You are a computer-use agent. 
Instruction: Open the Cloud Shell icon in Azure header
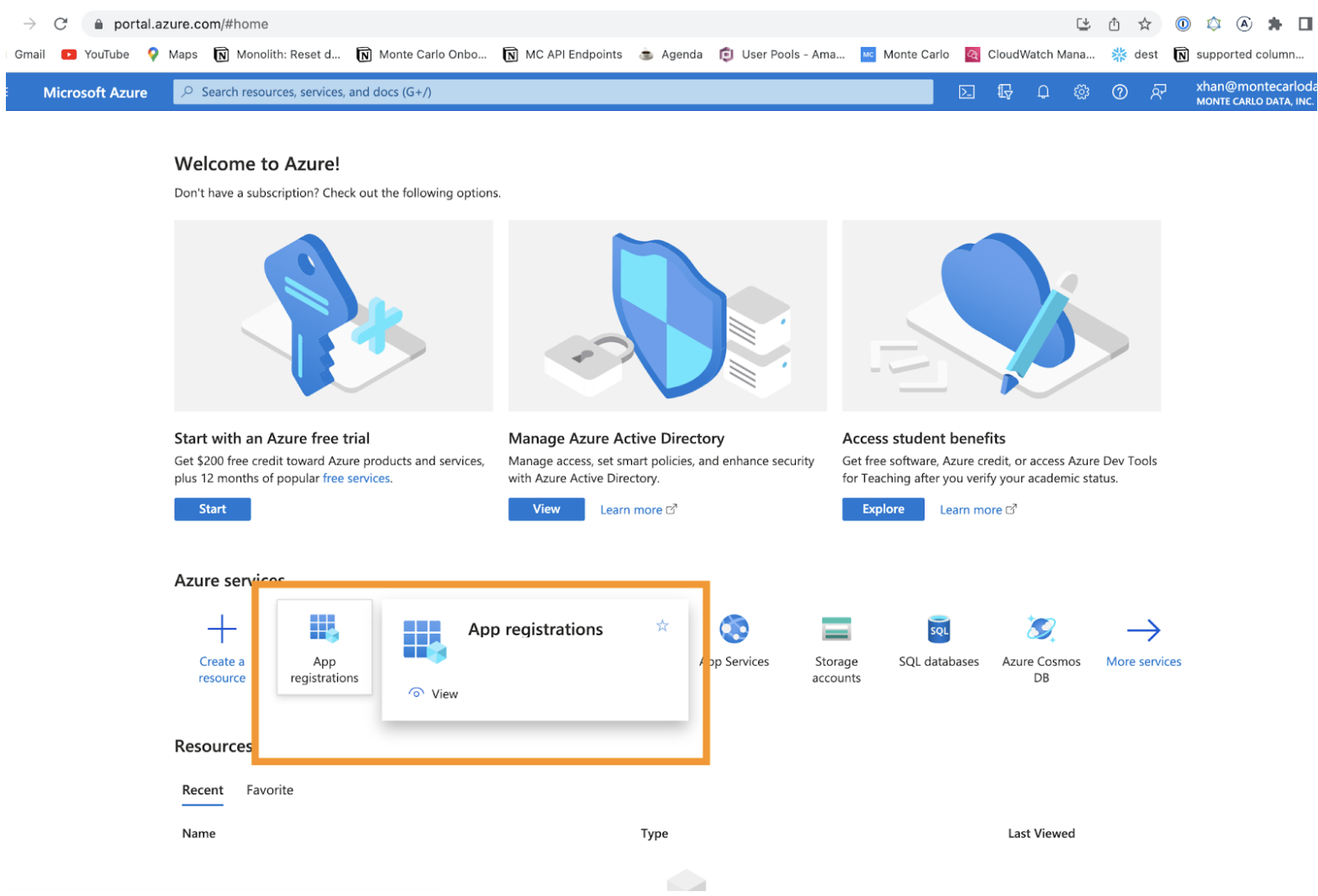(x=967, y=92)
